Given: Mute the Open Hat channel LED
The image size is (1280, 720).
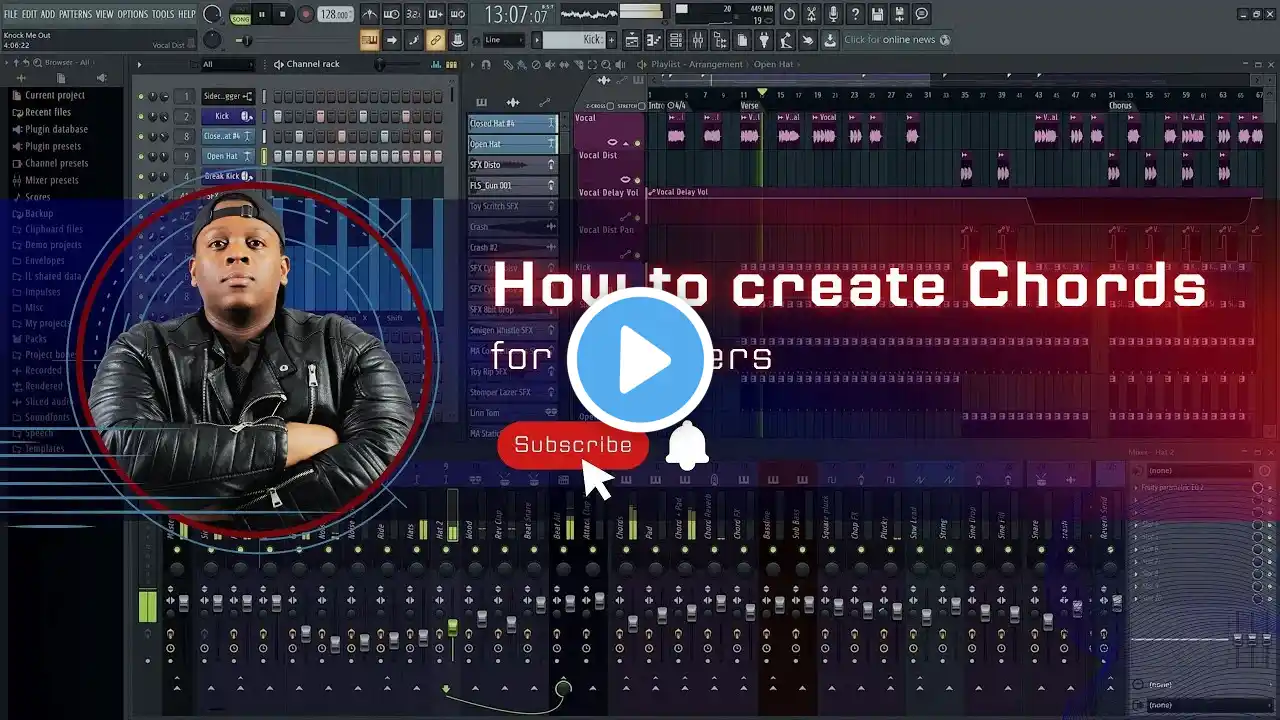Looking at the screenshot, I should (140, 156).
